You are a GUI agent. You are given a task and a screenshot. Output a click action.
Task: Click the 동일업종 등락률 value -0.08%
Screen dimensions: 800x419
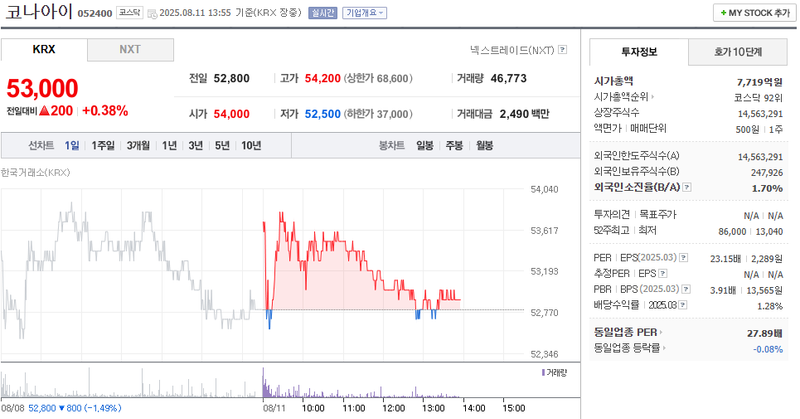point(768,349)
